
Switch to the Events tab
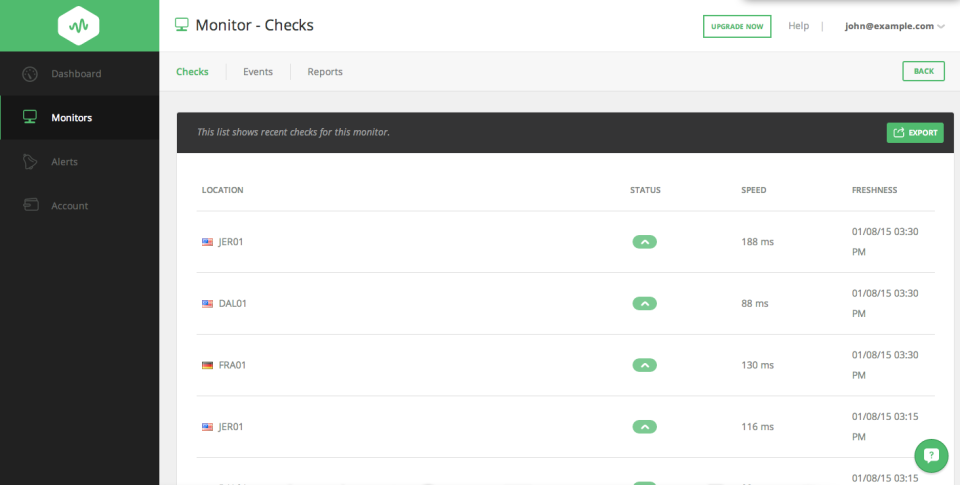click(x=258, y=72)
